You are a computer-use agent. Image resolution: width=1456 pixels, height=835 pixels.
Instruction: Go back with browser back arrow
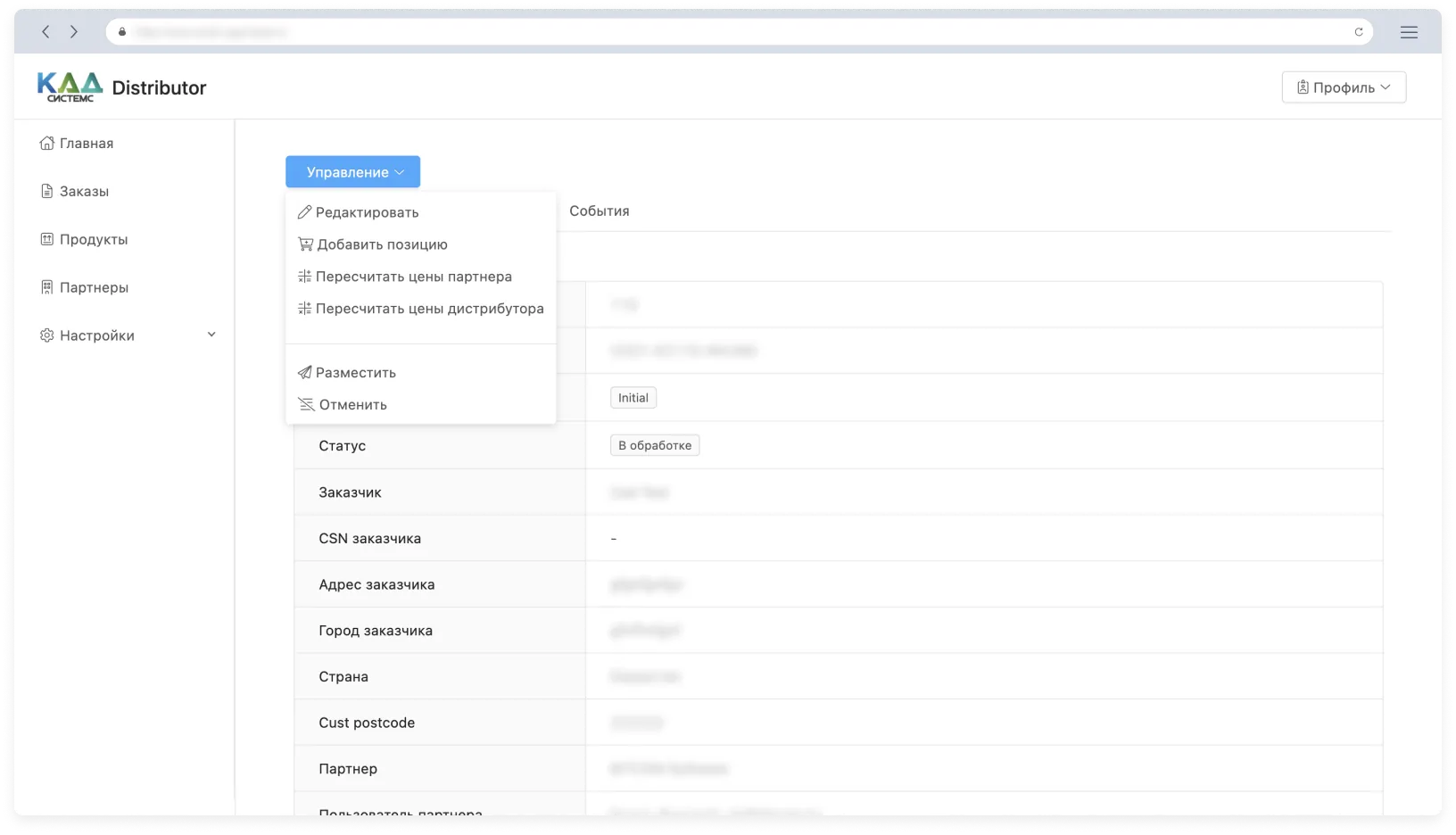tap(46, 32)
